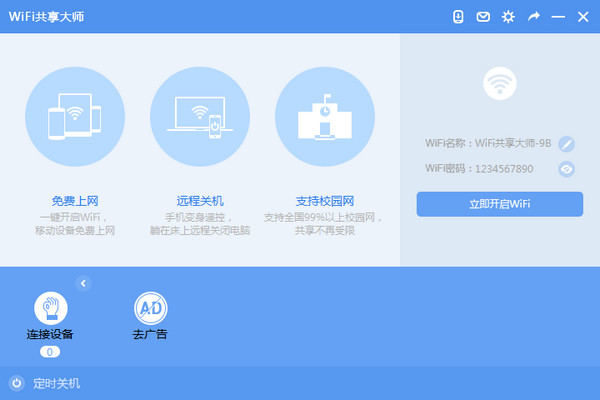Screen dimensions: 600x400
Task: Click the 免费上网 devices circle icon
Action: [x=75, y=117]
